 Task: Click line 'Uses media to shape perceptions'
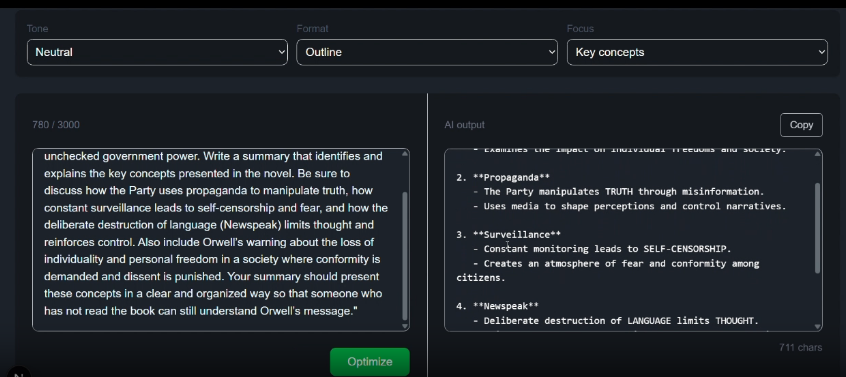pos(630,206)
